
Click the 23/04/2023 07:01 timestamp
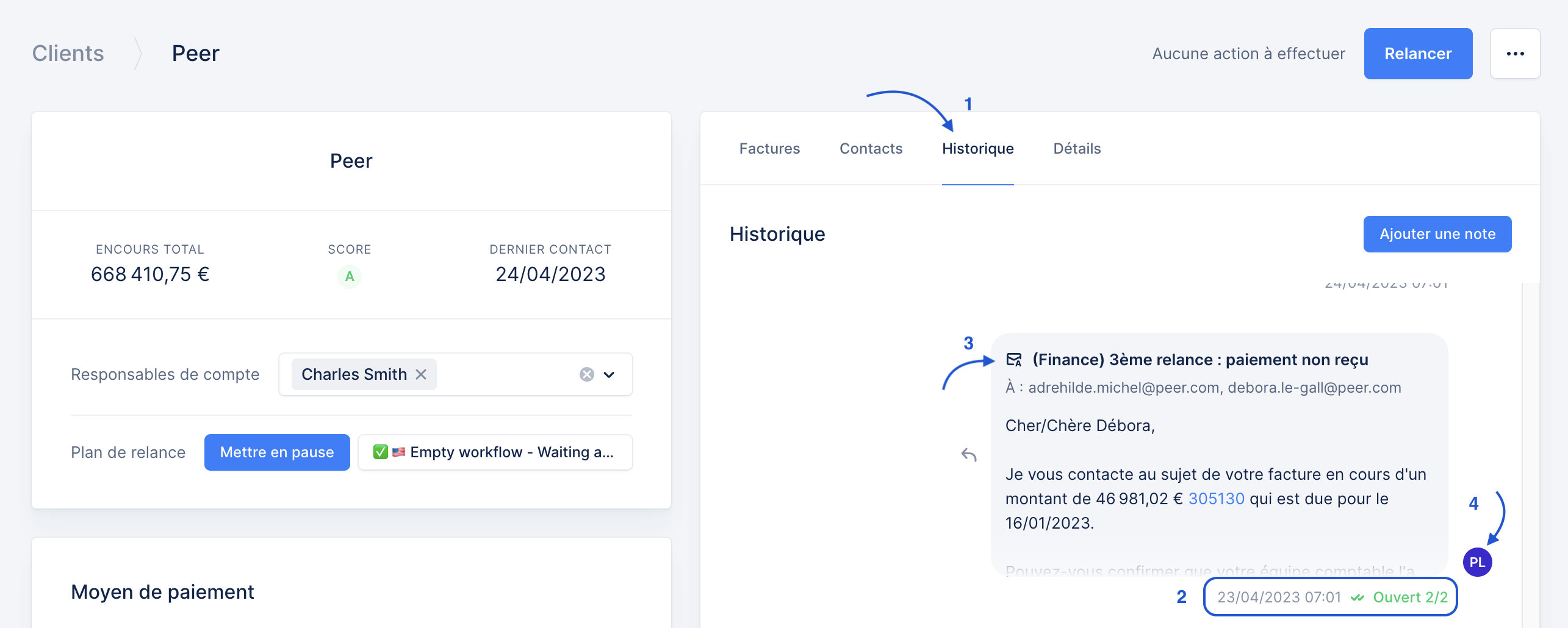click(x=1279, y=598)
